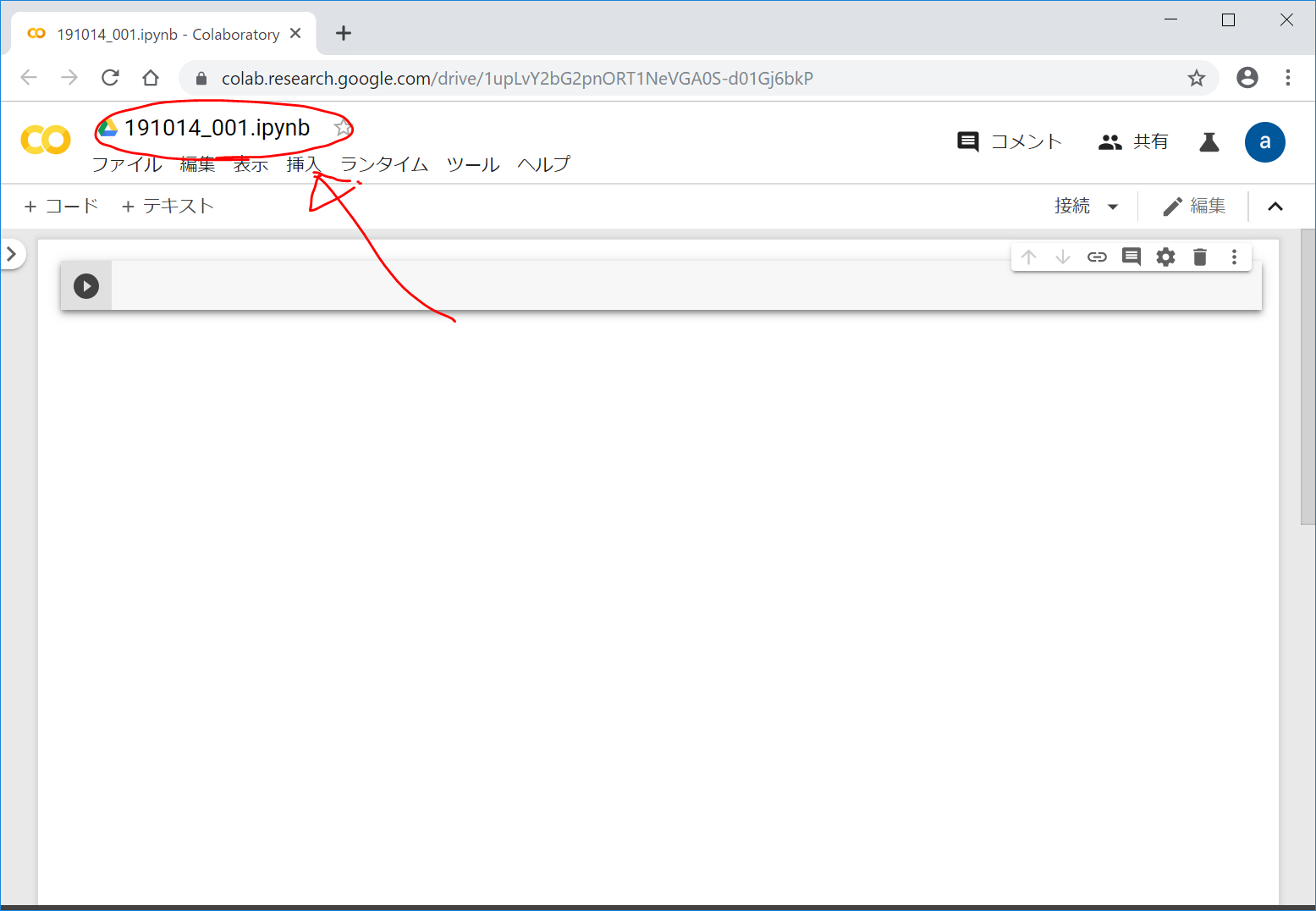1316x911 pixels.
Task: Move cell down with arrow icon
Action: tap(1063, 257)
